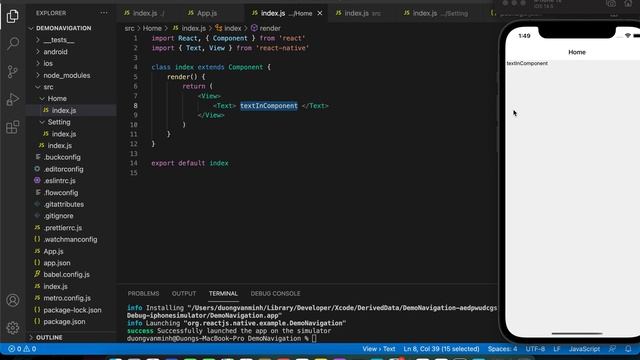640x360 pixels.
Task: Change indentation via Spaces: 4
Action: tap(502, 349)
